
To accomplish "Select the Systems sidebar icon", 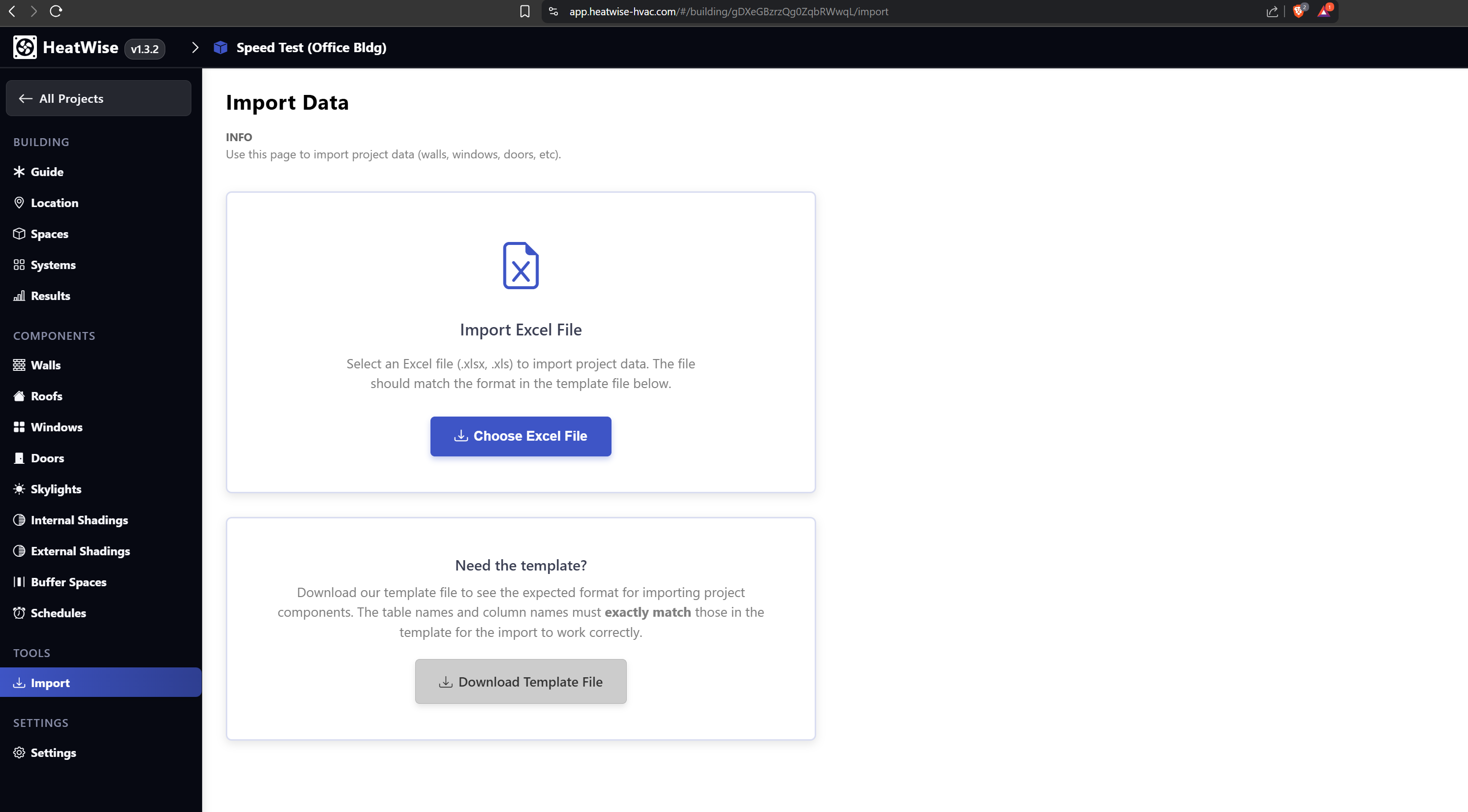I will (x=19, y=265).
